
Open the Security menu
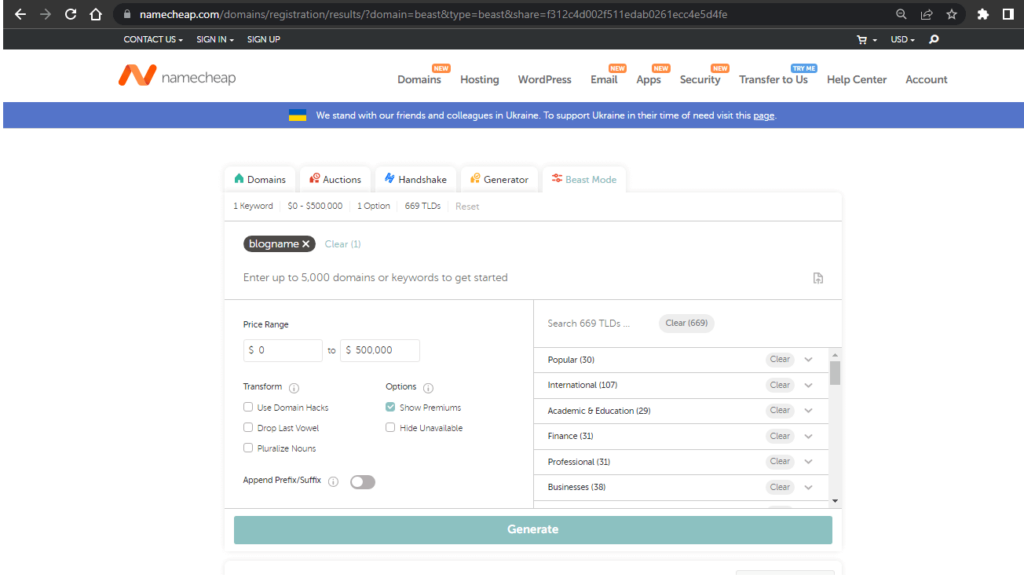pyautogui.click(x=700, y=80)
